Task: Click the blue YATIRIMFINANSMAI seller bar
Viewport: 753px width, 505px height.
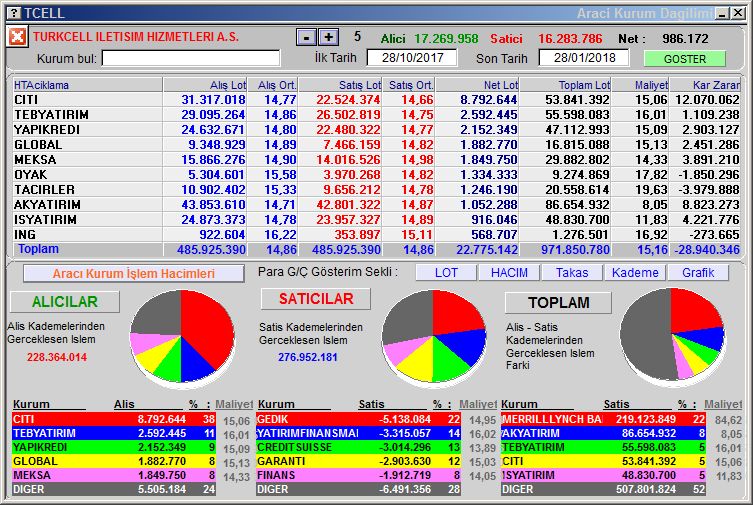Action: [x=359, y=433]
